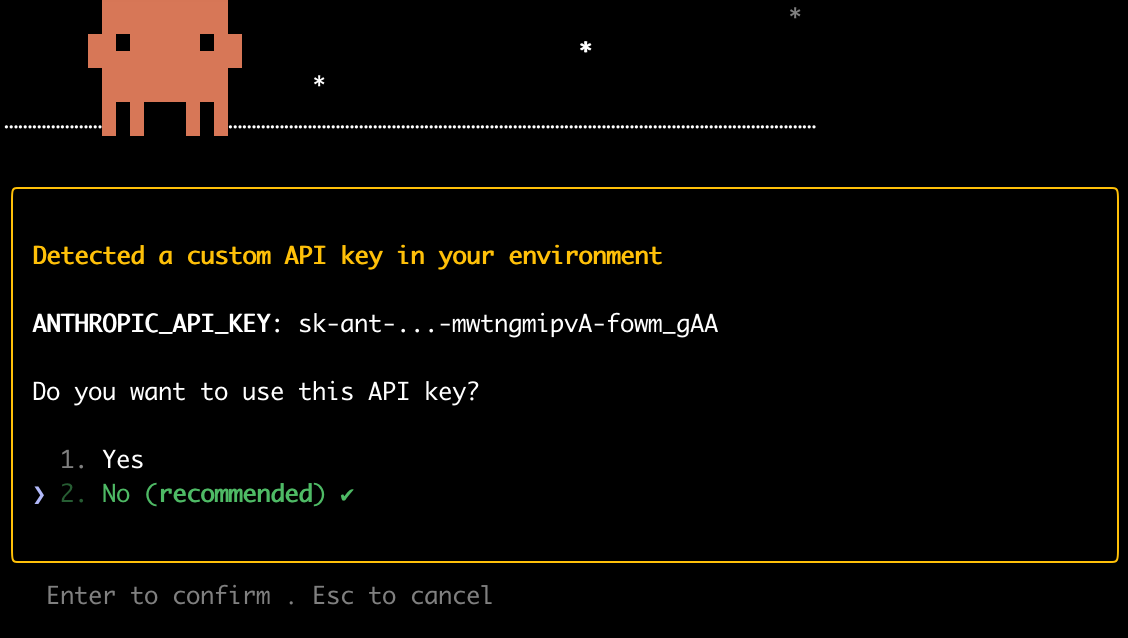Click the masked API key value

(x=508, y=324)
